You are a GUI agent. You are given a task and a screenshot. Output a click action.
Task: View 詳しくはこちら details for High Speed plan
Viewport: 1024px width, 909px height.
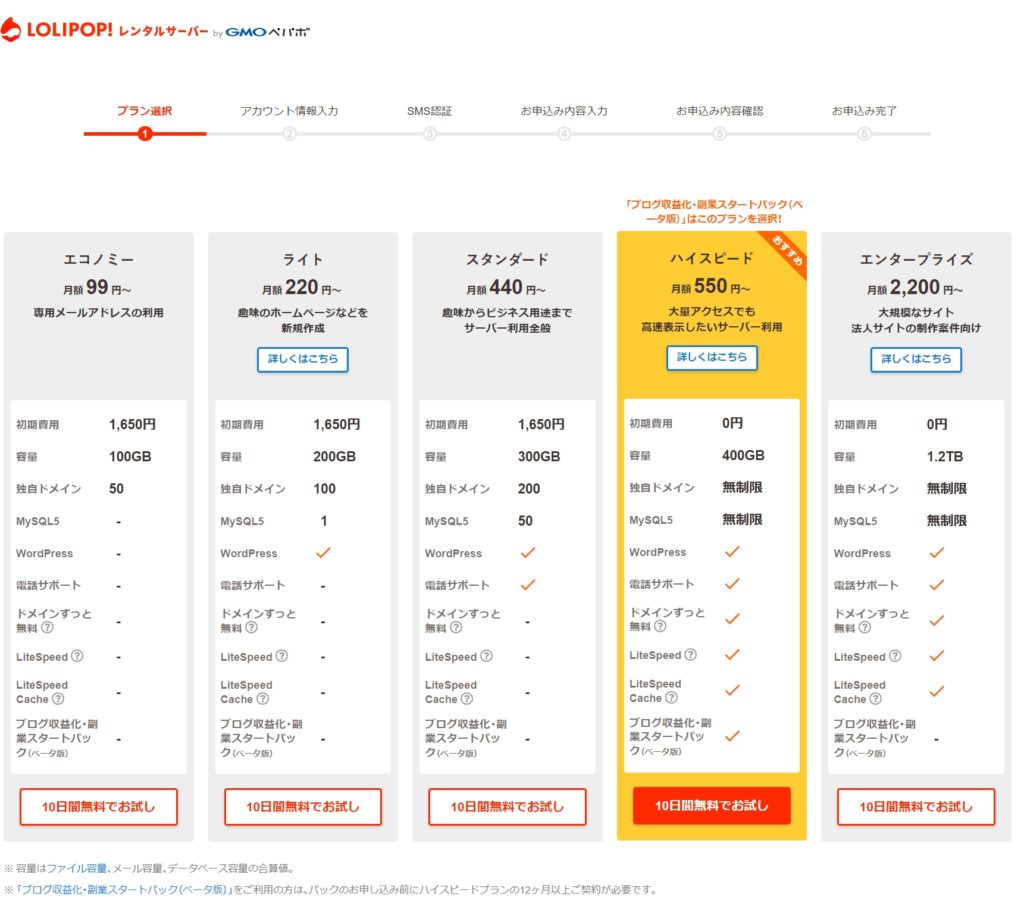point(712,357)
